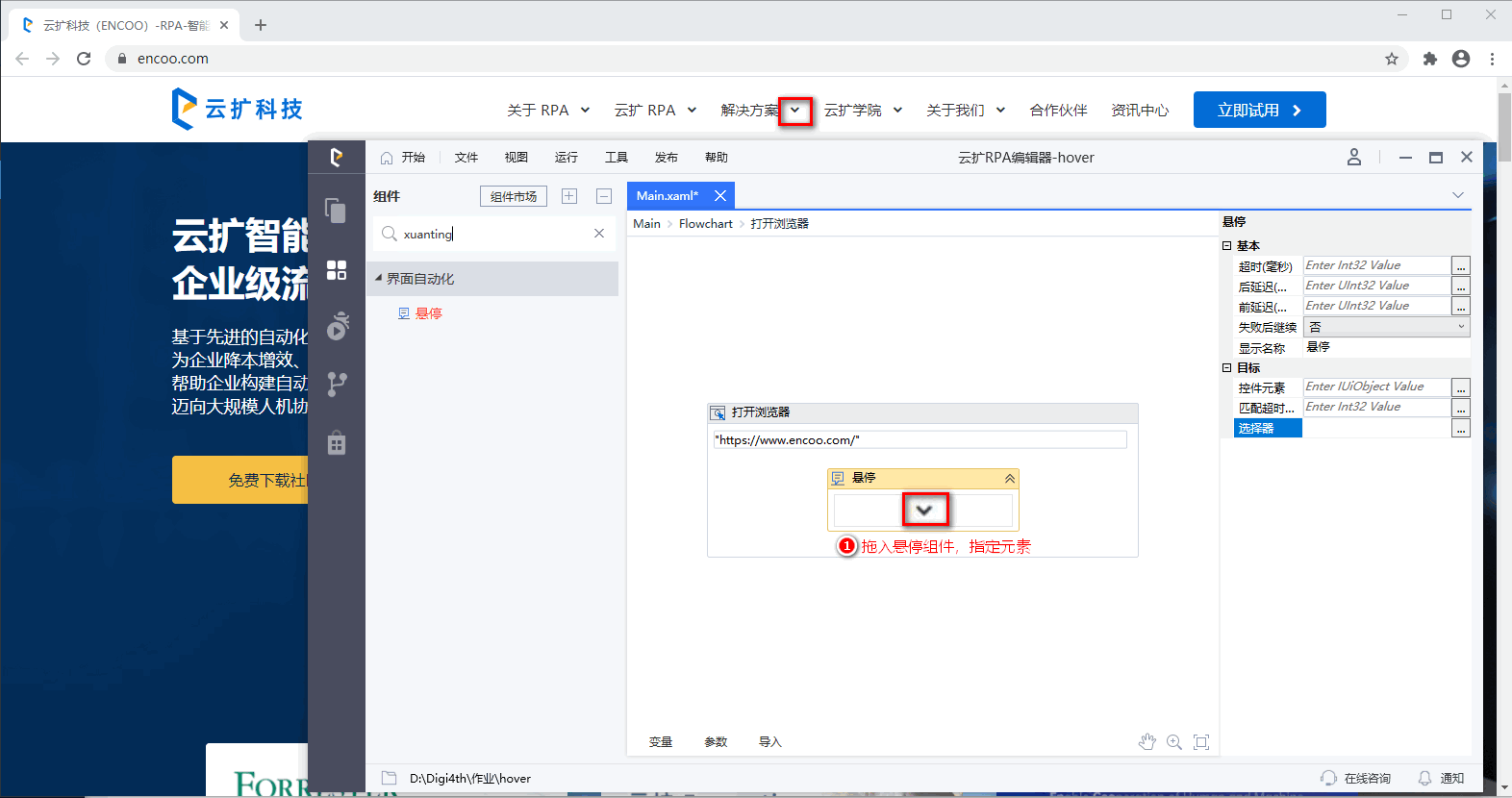
Task: Click the user account icon in editor
Action: coord(1353,157)
